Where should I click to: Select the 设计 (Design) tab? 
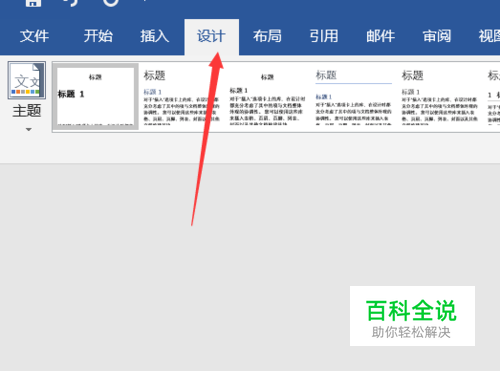pos(211,36)
